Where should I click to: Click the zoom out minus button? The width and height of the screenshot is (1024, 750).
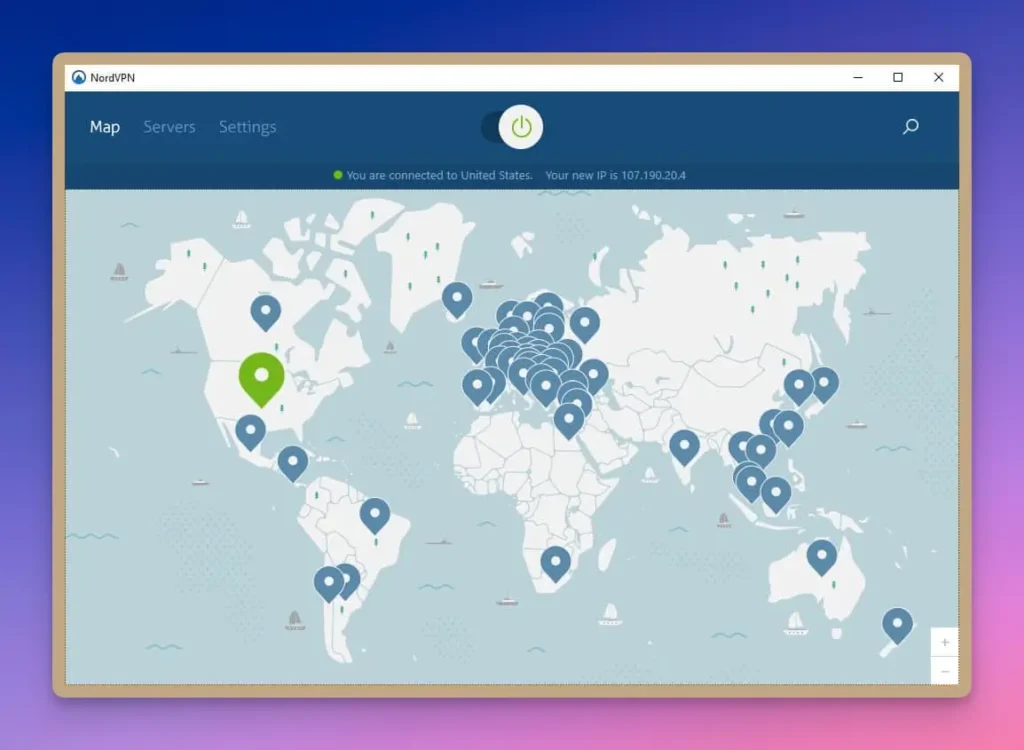coord(945,671)
